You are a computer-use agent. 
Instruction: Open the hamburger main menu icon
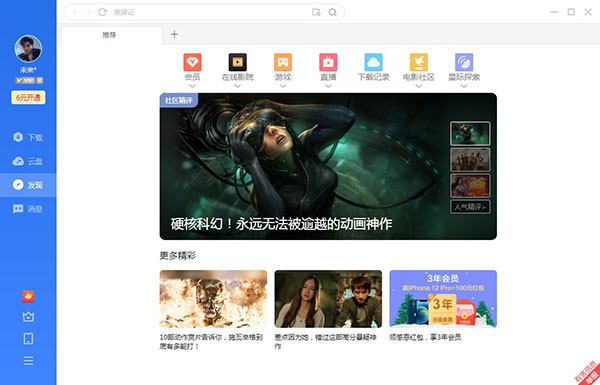click(28, 361)
